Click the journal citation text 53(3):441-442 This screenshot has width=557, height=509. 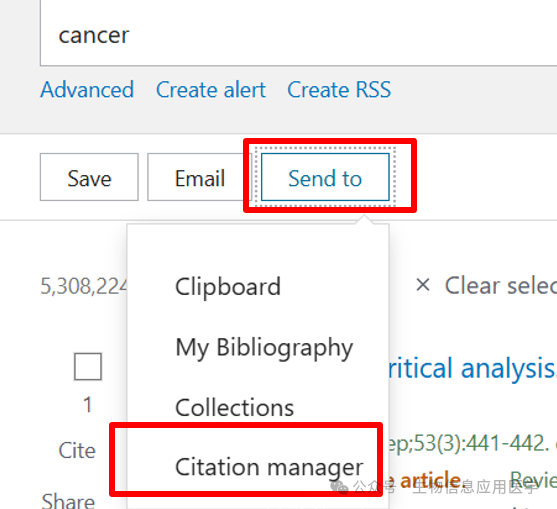[468, 444]
